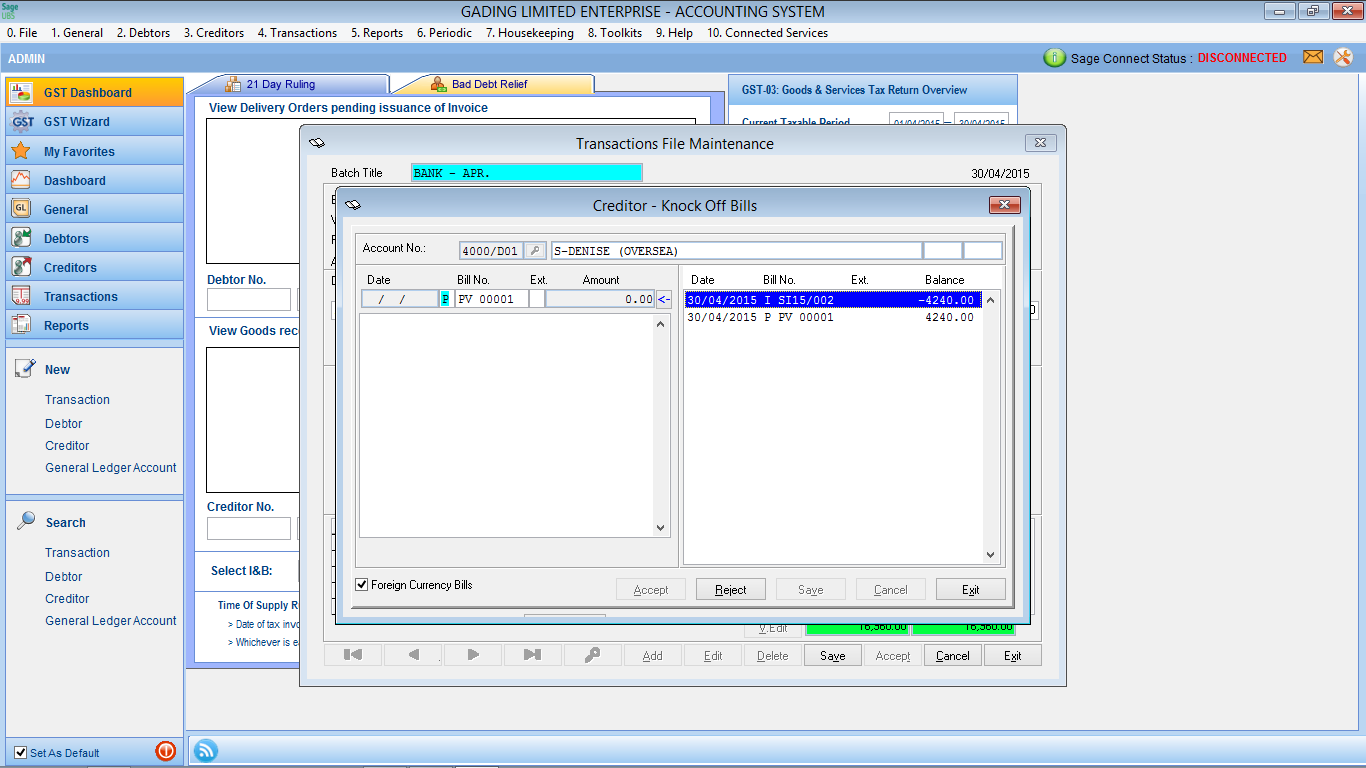Click the Amount field 0.00
Screen dimensions: 1366x768
point(600,299)
